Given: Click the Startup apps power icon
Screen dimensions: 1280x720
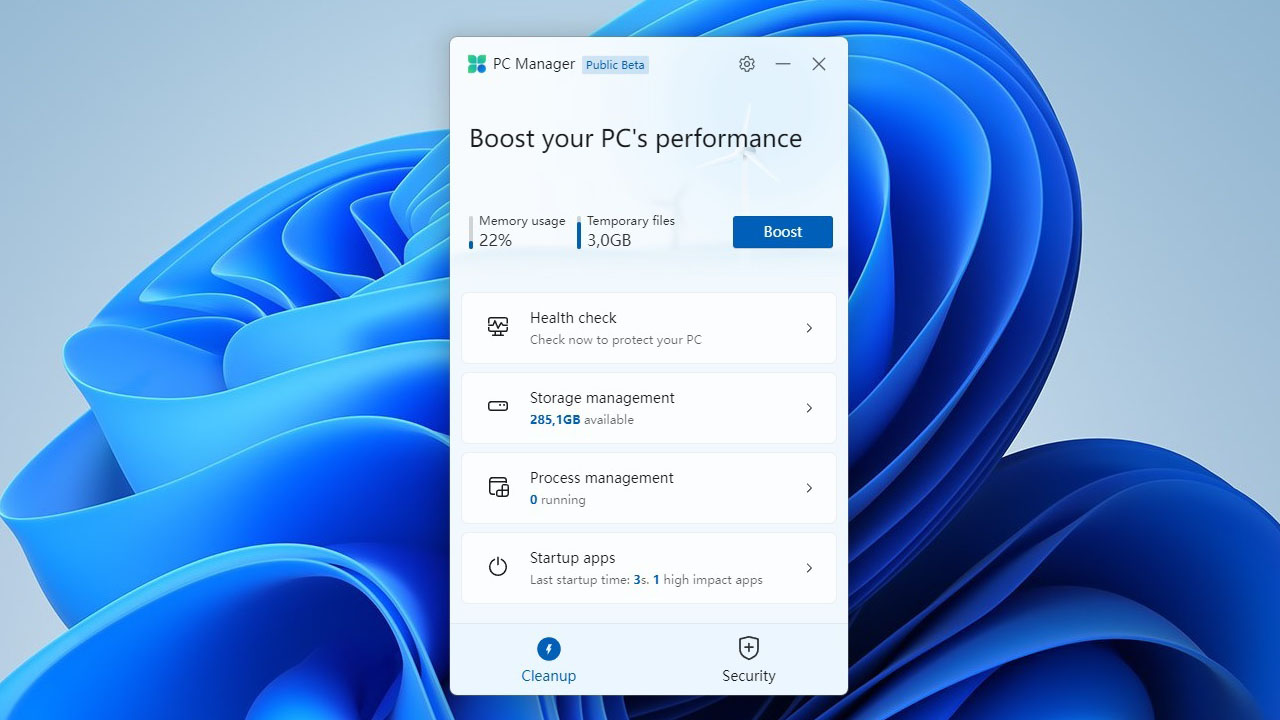Looking at the screenshot, I should (498, 567).
